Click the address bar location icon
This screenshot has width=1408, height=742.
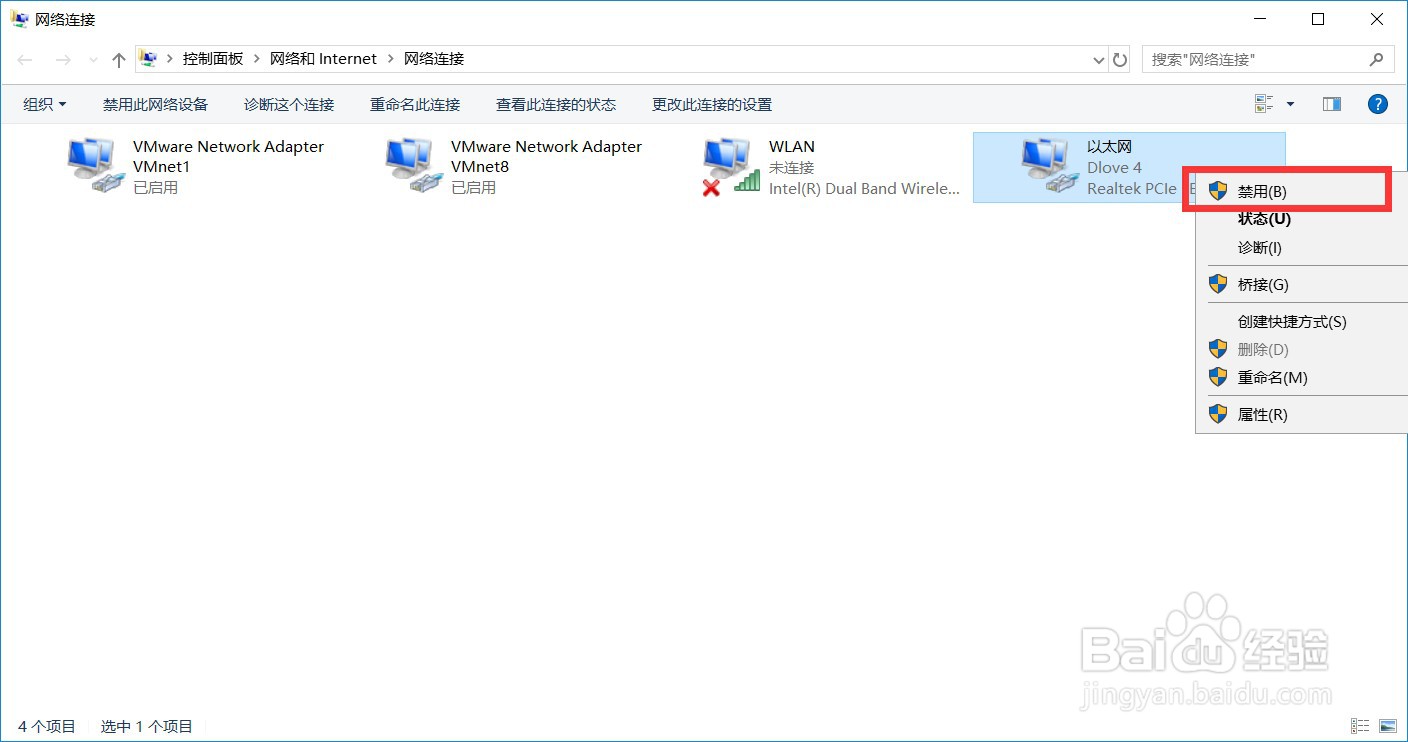click(x=148, y=59)
